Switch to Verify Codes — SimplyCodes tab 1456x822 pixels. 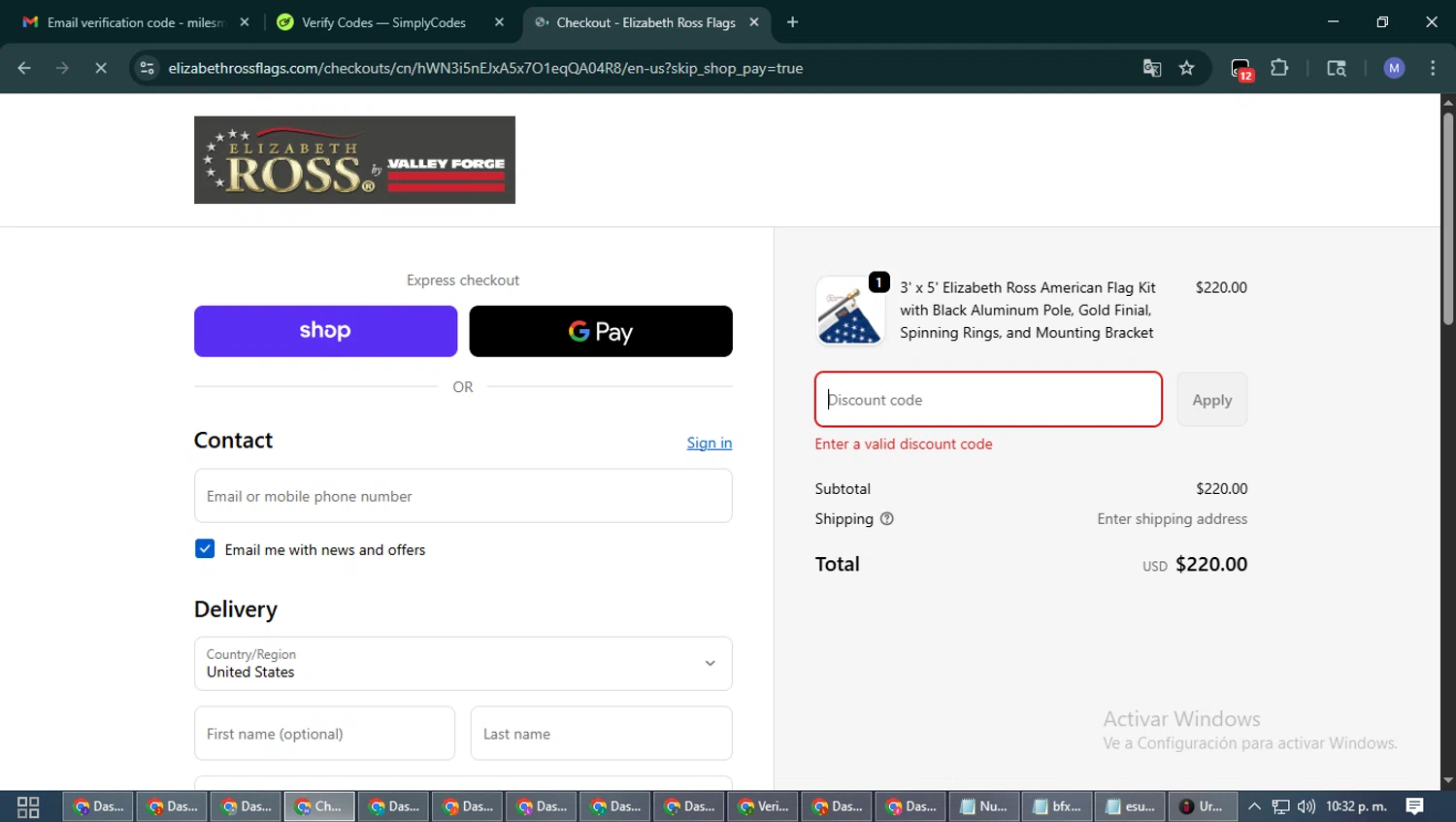383,22
